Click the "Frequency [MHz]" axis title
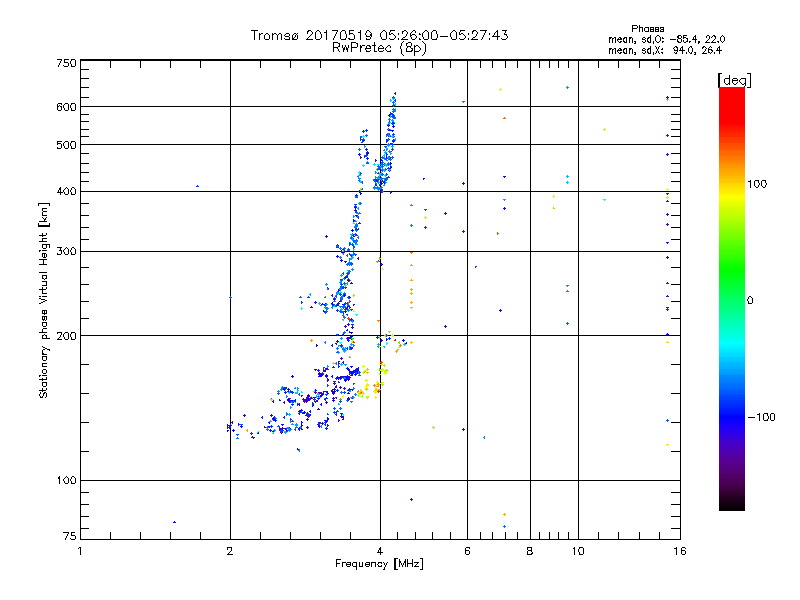The image size is (800, 600). [x=379, y=564]
